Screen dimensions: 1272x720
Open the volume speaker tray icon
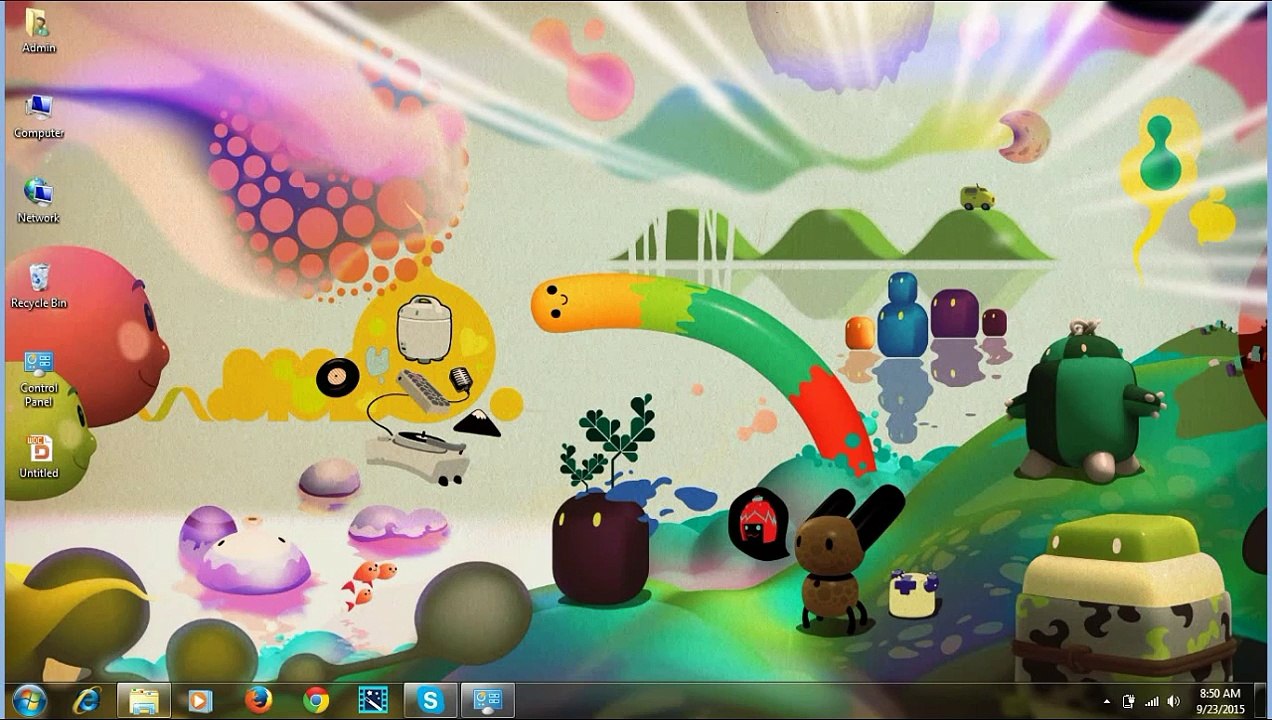click(x=1174, y=702)
